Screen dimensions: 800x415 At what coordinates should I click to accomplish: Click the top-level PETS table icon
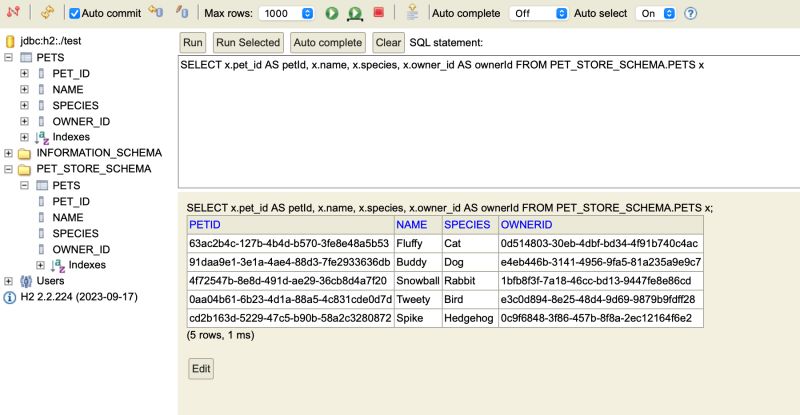click(x=26, y=58)
